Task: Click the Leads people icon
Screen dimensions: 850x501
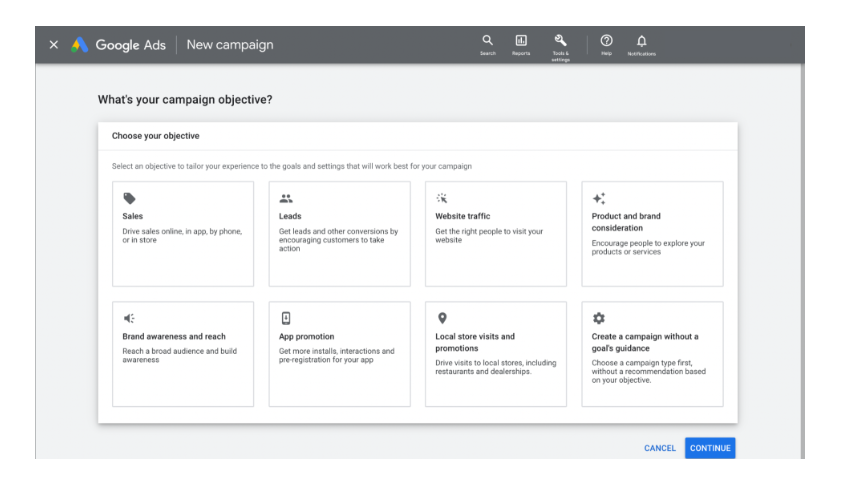Action: pyautogui.click(x=286, y=198)
